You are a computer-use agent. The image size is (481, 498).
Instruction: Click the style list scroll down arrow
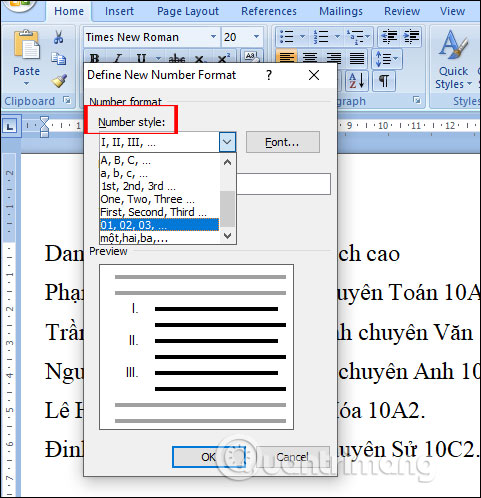point(227,236)
